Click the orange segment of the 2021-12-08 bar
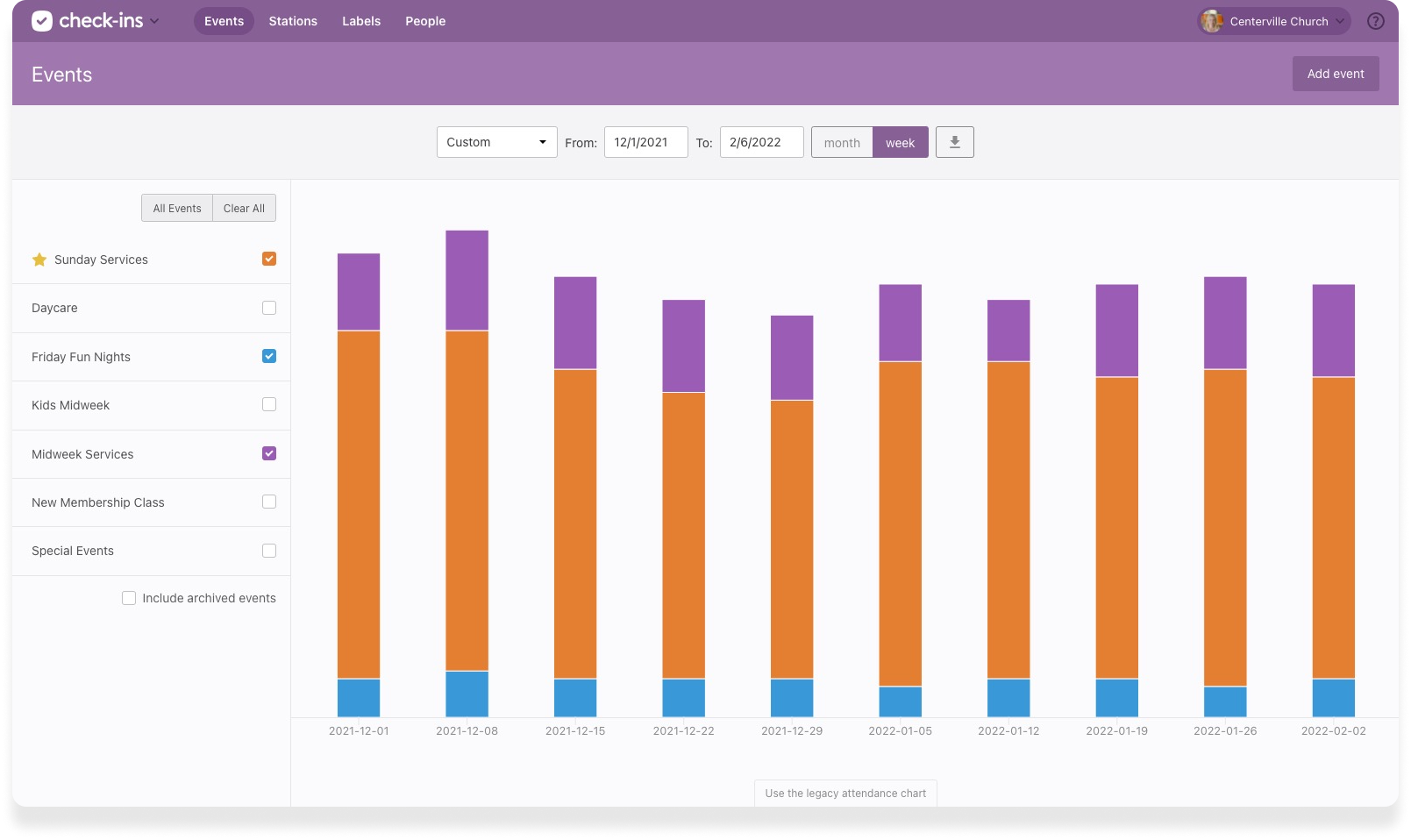The height and width of the screenshot is (840, 1411). click(x=467, y=500)
